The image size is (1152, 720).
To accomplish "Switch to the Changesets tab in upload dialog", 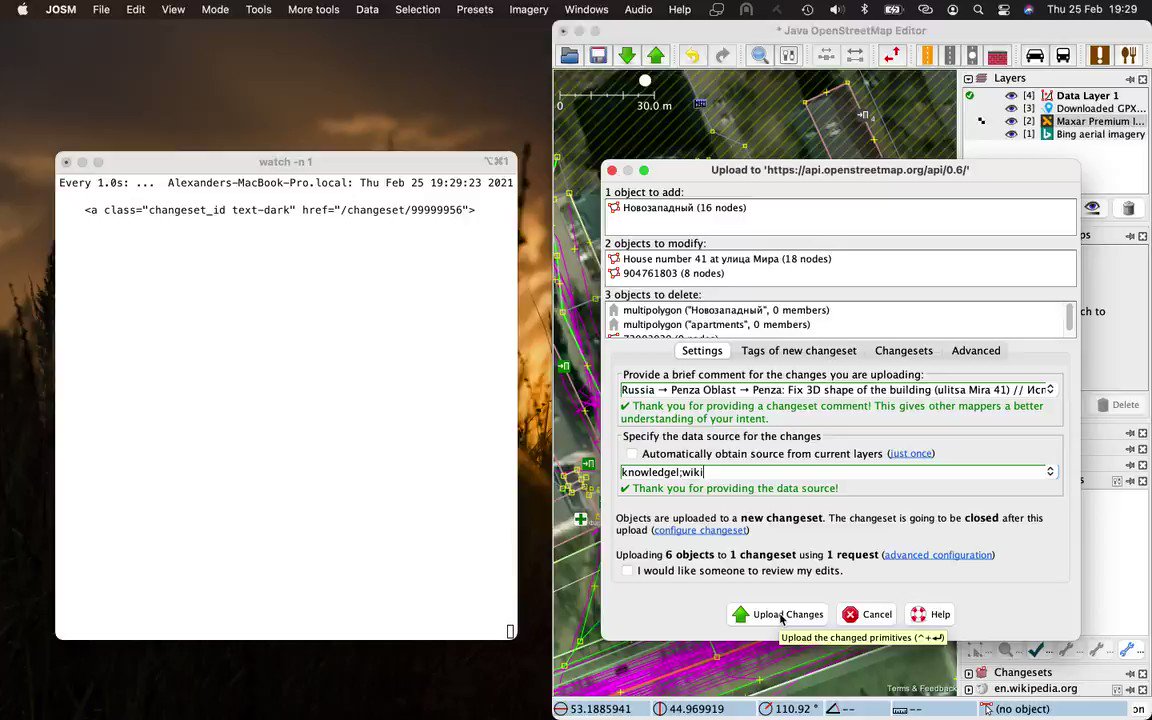I will tap(904, 350).
